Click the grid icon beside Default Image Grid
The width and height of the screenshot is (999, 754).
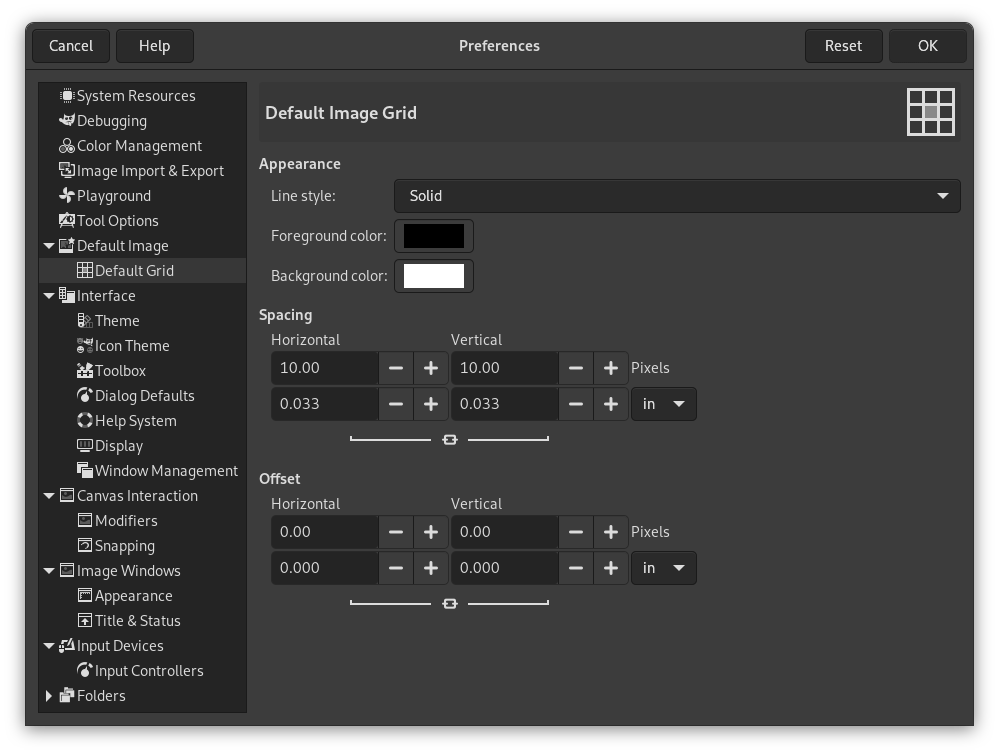[930, 112]
